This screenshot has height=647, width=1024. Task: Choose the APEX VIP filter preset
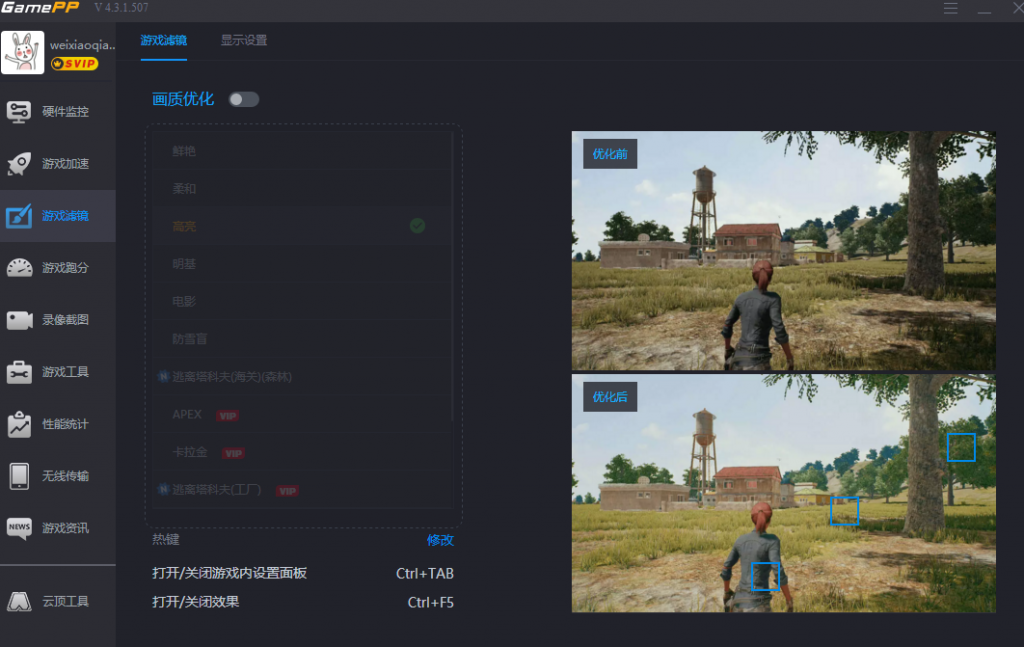(x=303, y=415)
